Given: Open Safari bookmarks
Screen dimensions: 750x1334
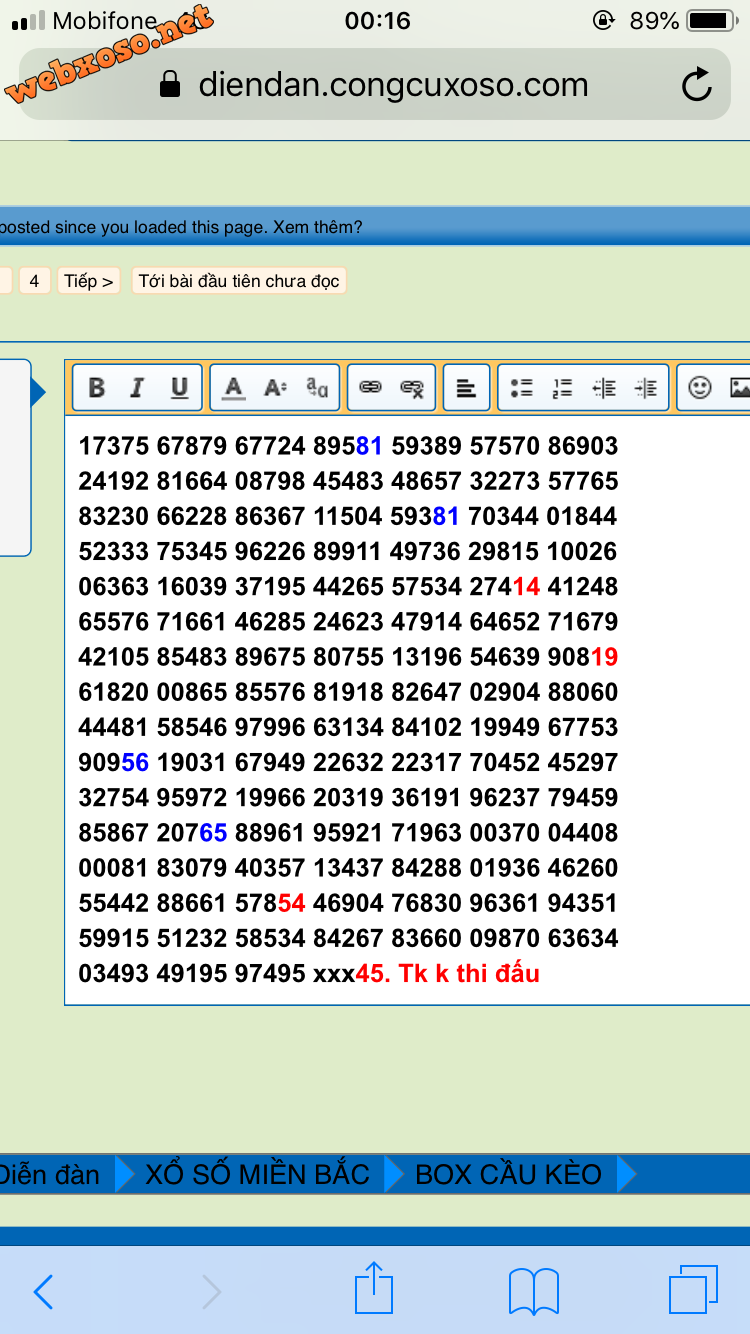Looking at the screenshot, I should coord(534,1292).
